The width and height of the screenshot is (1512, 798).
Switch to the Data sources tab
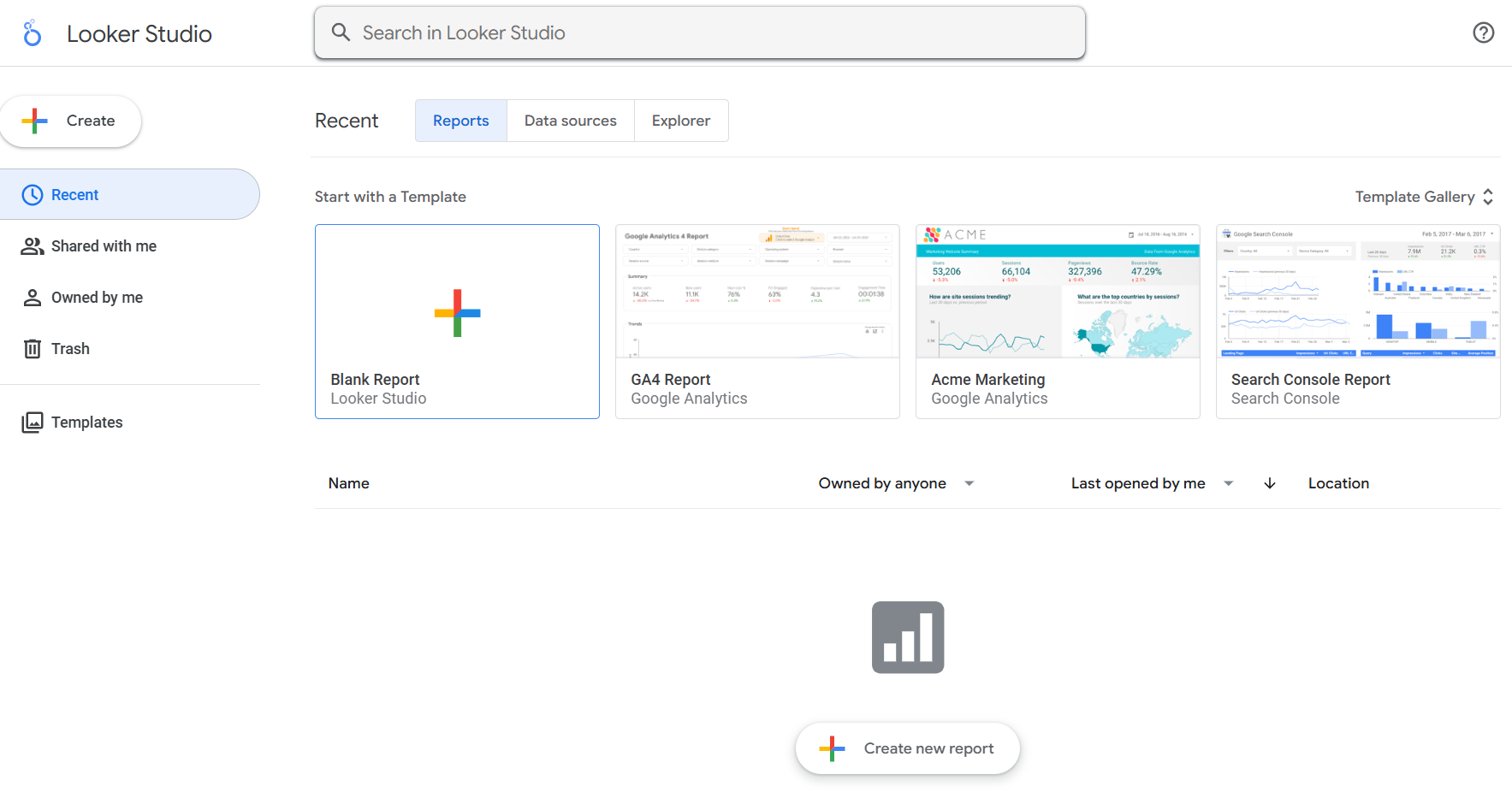point(570,120)
